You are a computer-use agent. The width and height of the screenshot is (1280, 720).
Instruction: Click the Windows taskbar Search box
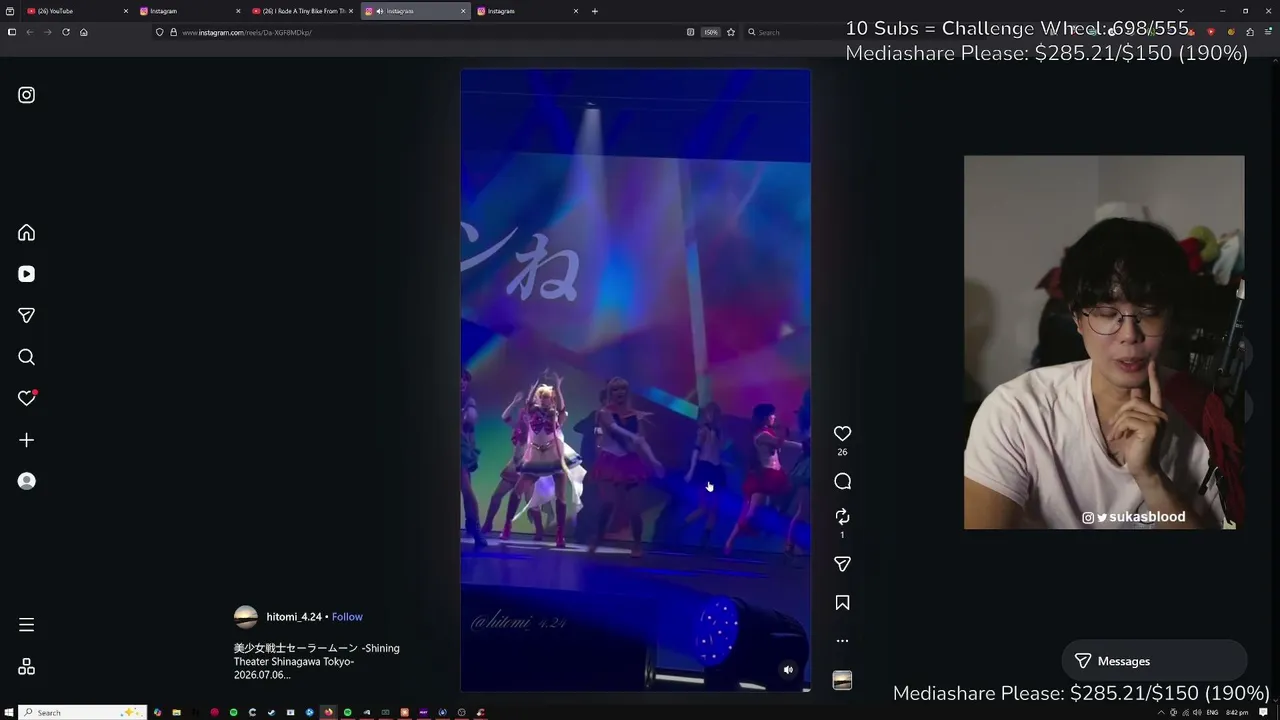click(x=83, y=712)
